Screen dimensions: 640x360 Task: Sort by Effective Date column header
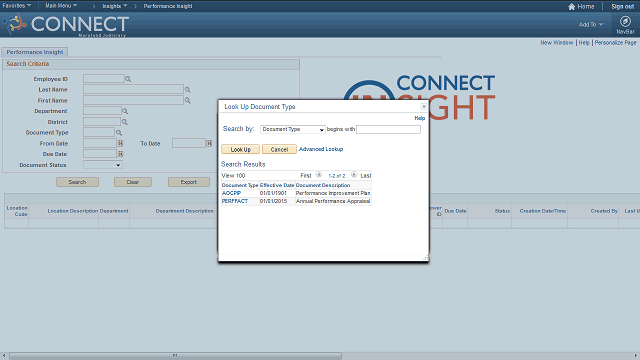pos(277,185)
